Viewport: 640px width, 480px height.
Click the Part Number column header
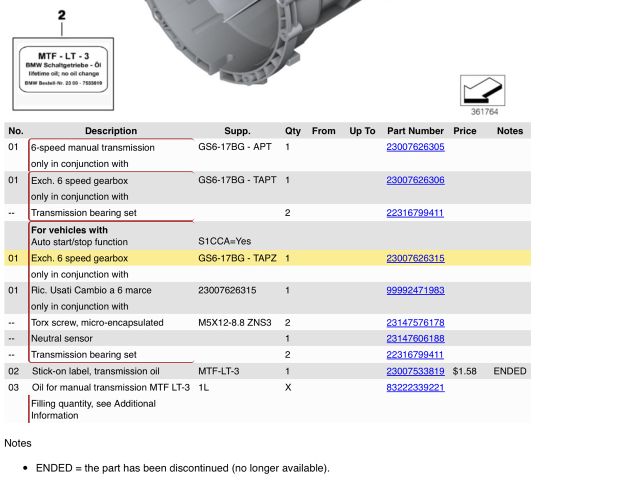coord(415,131)
